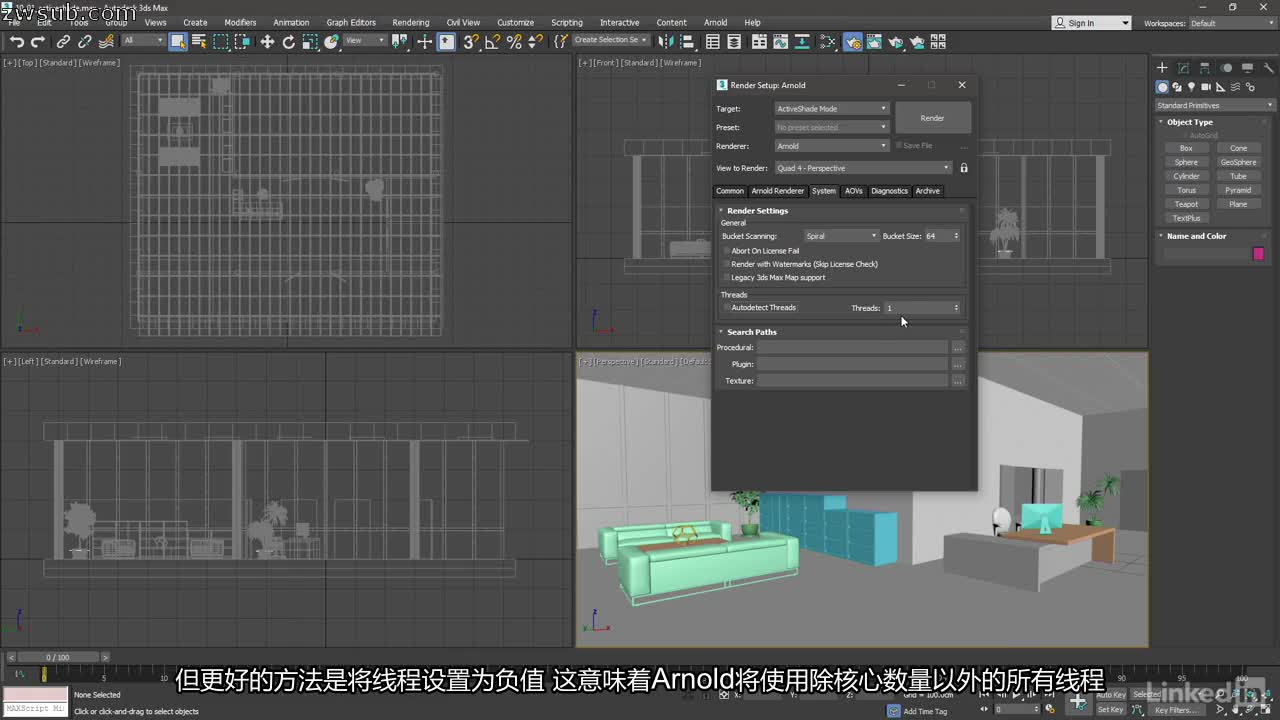Open the Standard Primitives dropdown
Image resolution: width=1280 pixels, height=720 pixels.
[1215, 105]
